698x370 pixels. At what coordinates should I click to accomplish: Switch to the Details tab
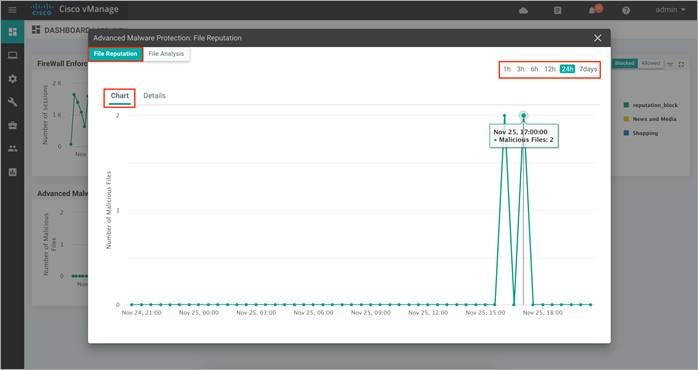(x=154, y=96)
